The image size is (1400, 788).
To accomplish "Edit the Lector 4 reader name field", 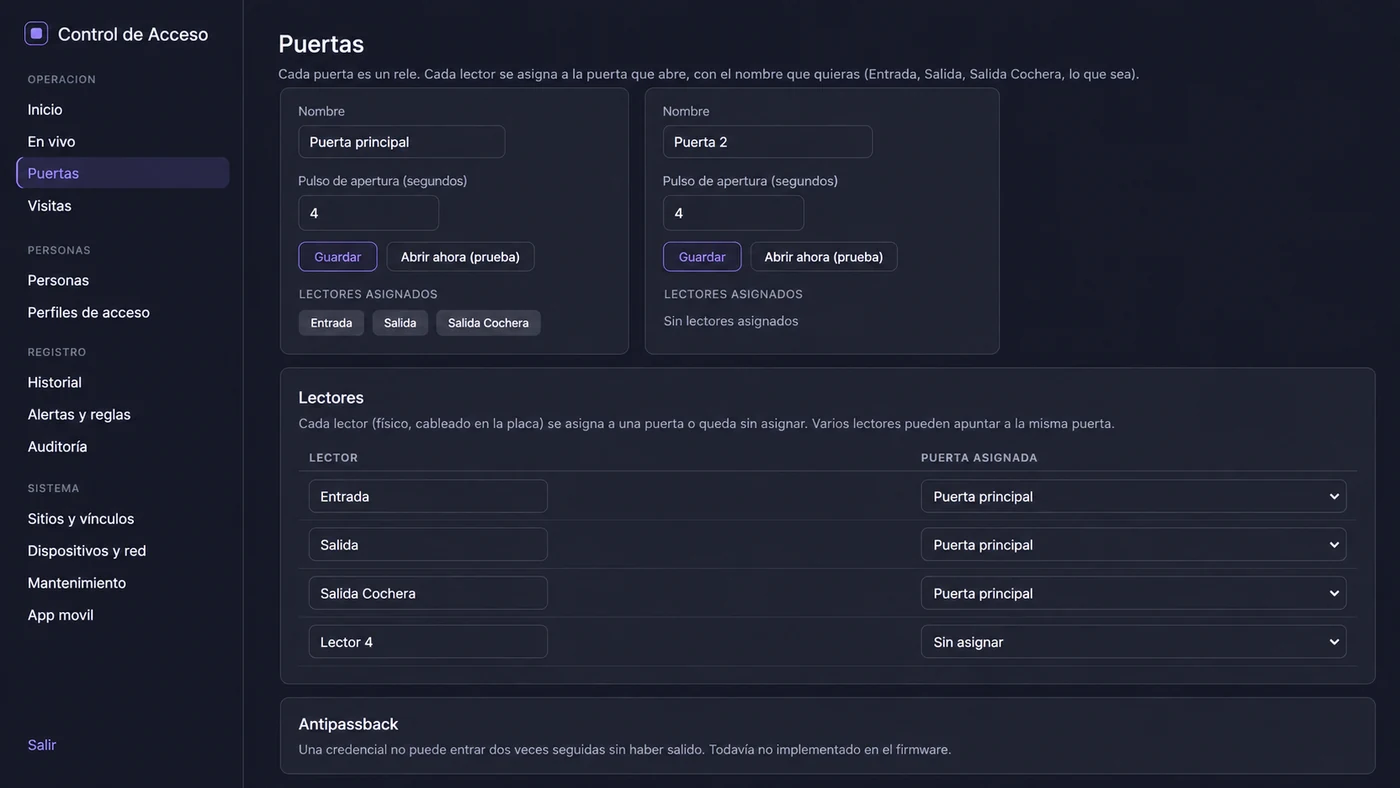I will pyautogui.click(x=428, y=642).
